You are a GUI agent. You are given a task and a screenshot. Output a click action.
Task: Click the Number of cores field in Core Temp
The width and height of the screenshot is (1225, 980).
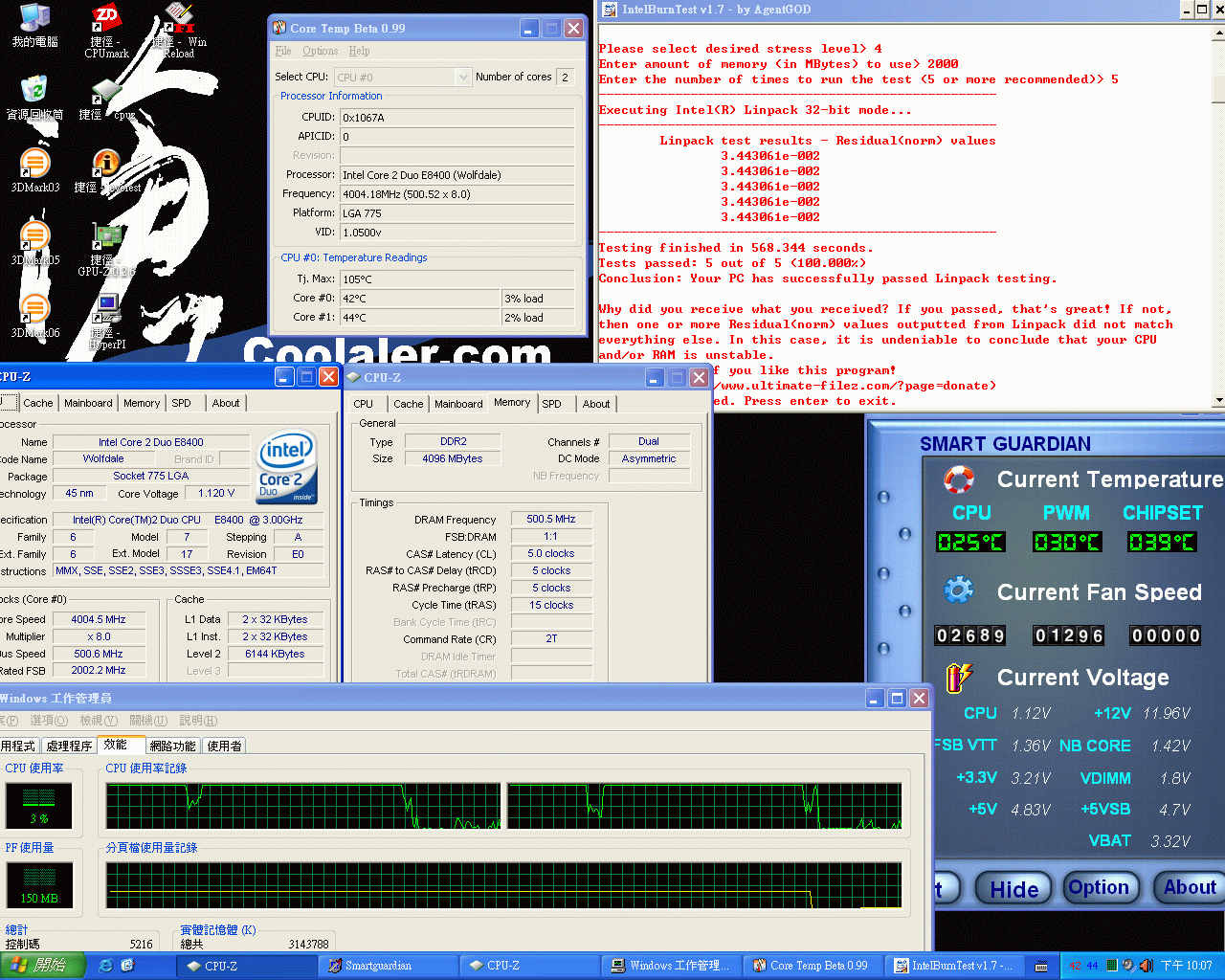[x=565, y=77]
